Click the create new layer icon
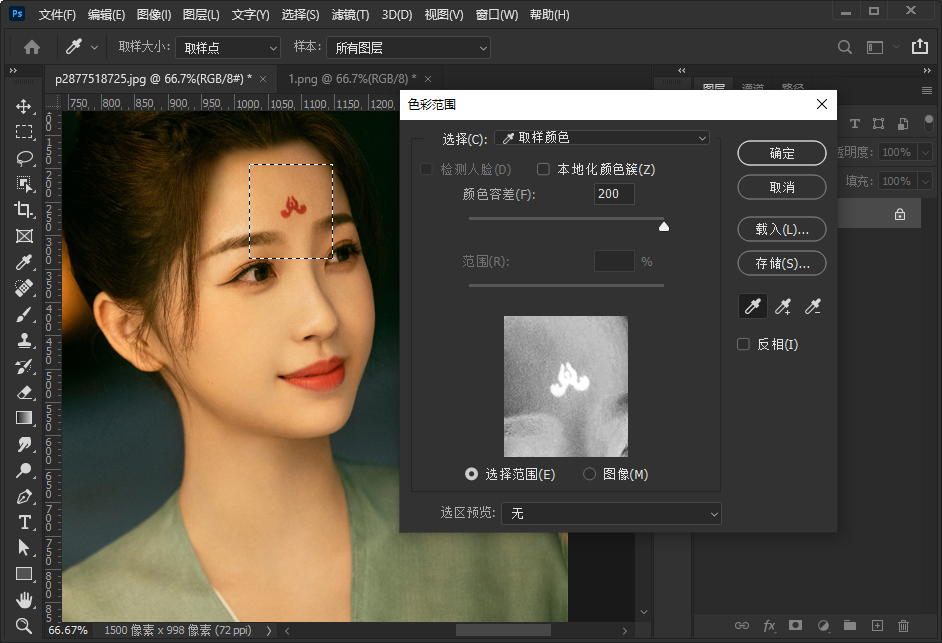The image size is (942, 643). (x=877, y=626)
